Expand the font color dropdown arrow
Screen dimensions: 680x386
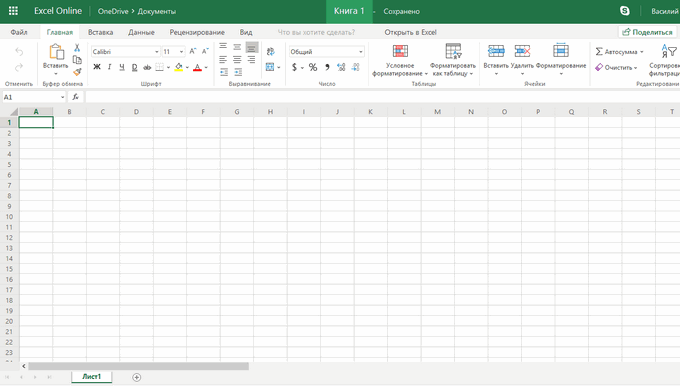point(206,67)
